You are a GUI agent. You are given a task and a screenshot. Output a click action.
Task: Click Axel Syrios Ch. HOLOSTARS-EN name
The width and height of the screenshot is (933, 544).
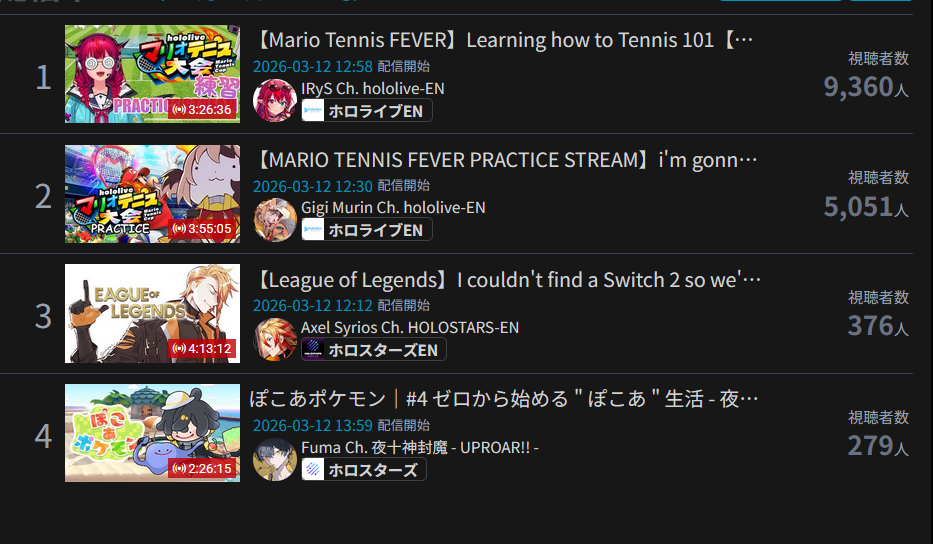pyautogui.click(x=410, y=327)
